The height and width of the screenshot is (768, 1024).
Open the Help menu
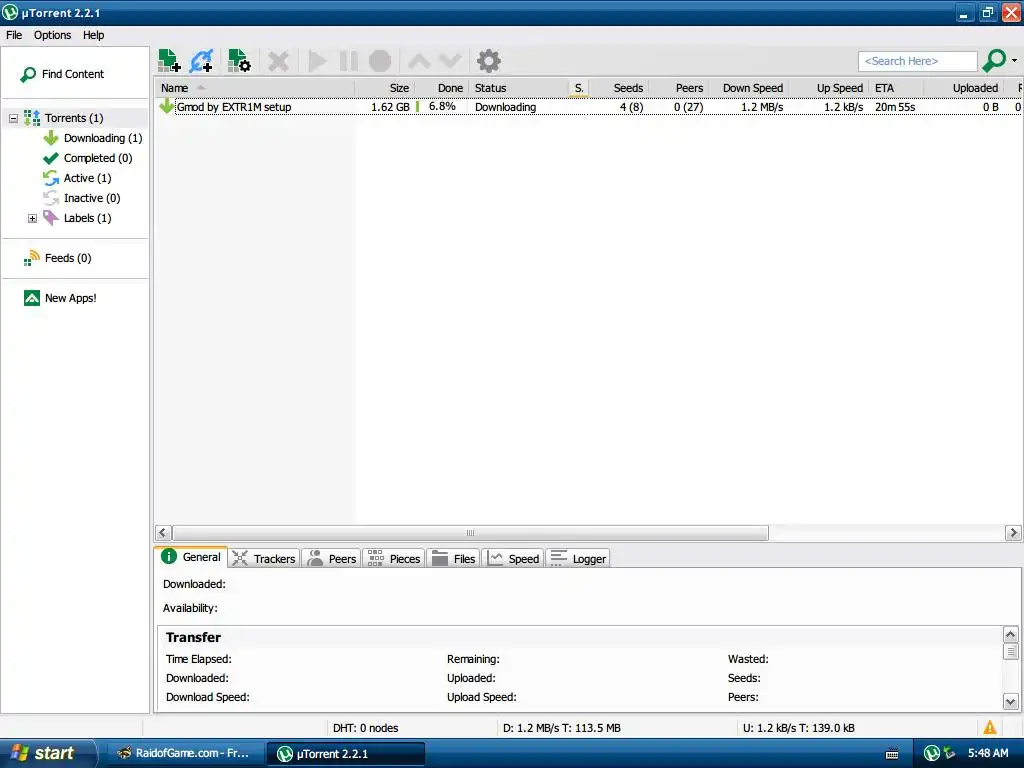pos(93,35)
